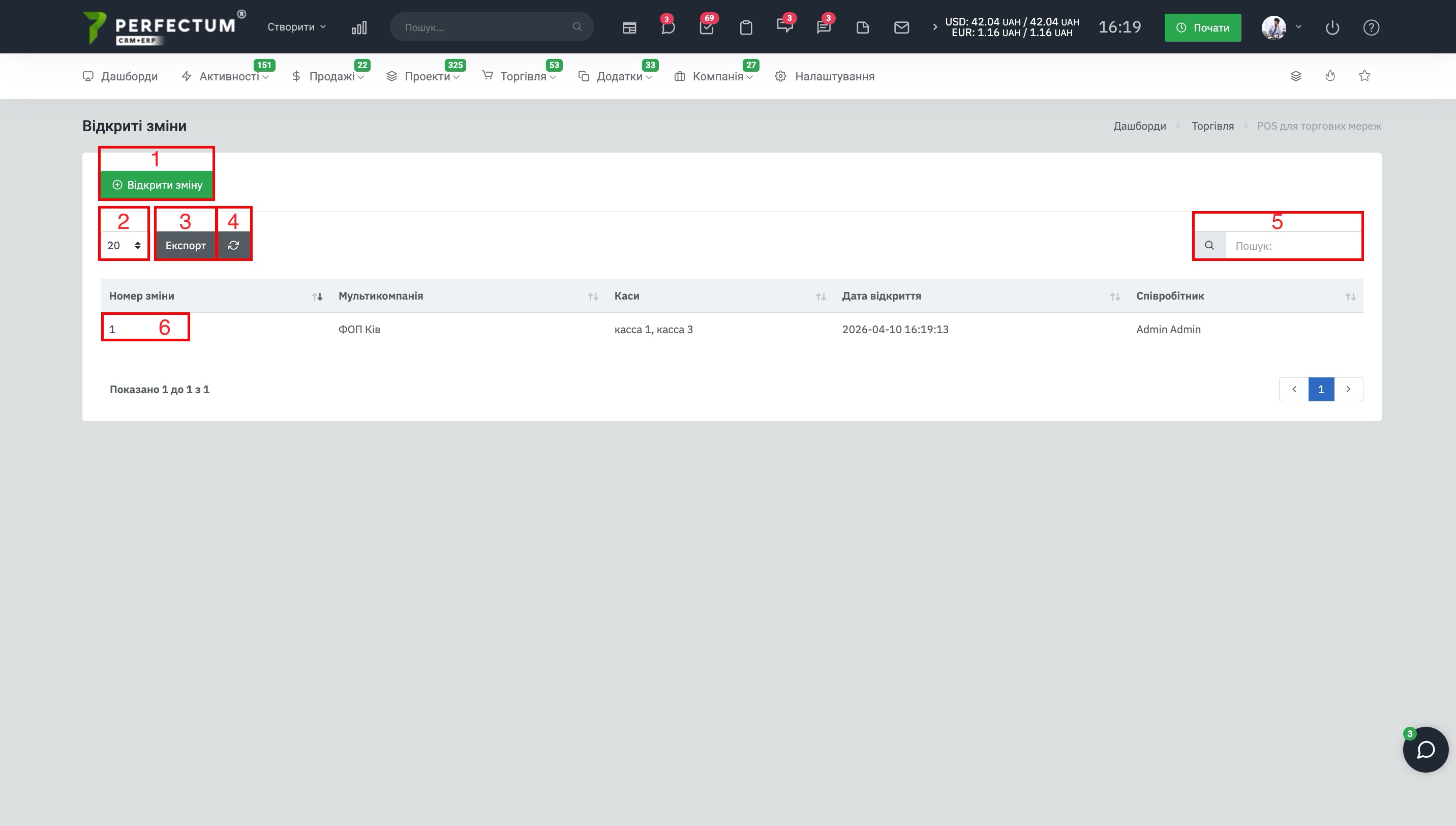Click the flame icon in menu bar

tap(1330, 76)
